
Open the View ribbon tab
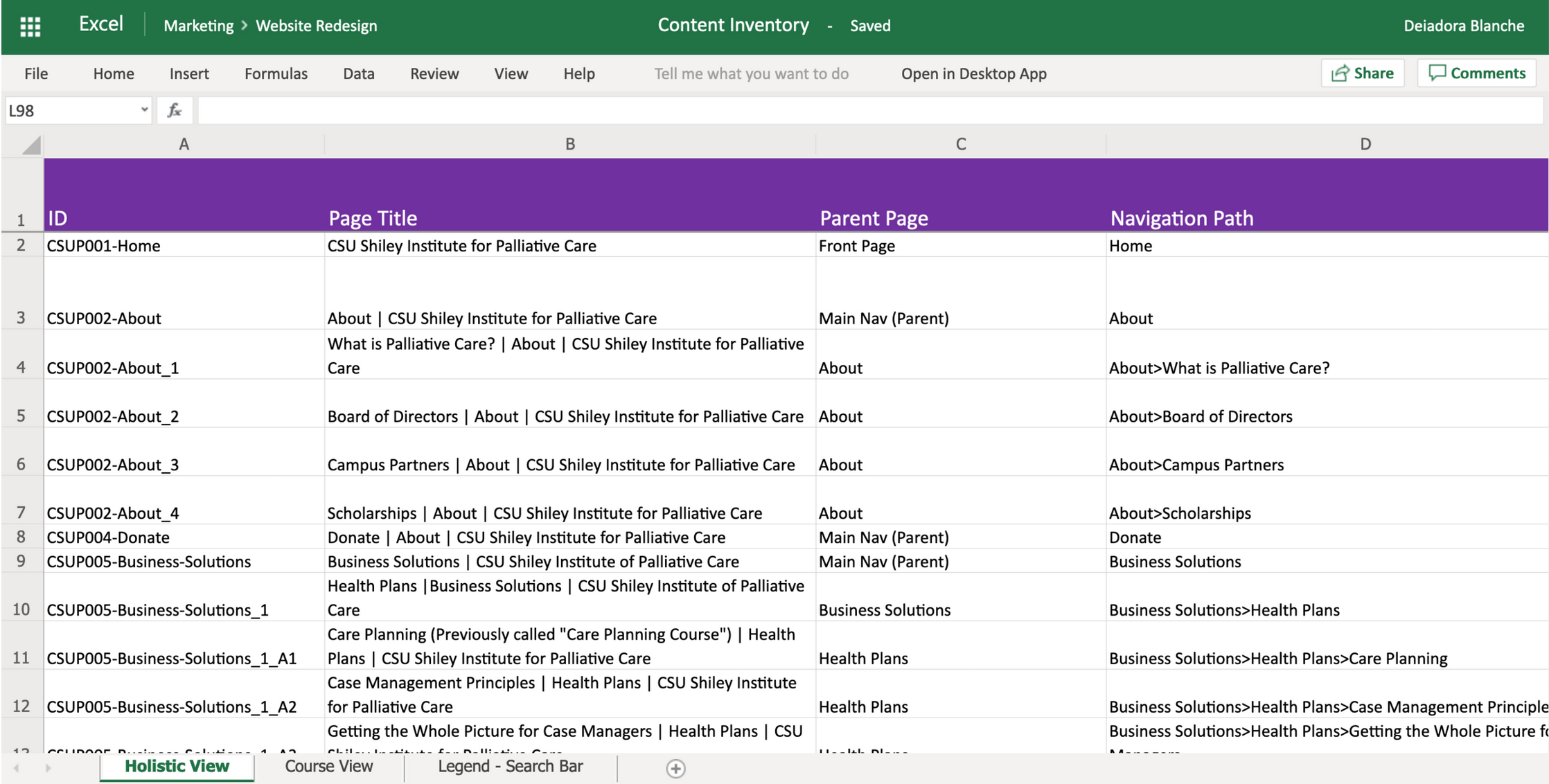[511, 73]
